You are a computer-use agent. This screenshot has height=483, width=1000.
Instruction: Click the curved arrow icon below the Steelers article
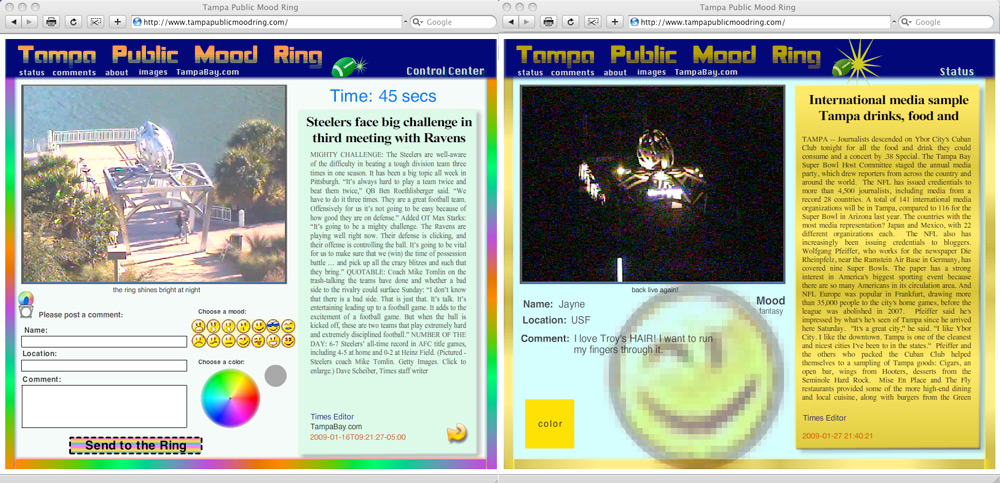pyautogui.click(x=456, y=433)
